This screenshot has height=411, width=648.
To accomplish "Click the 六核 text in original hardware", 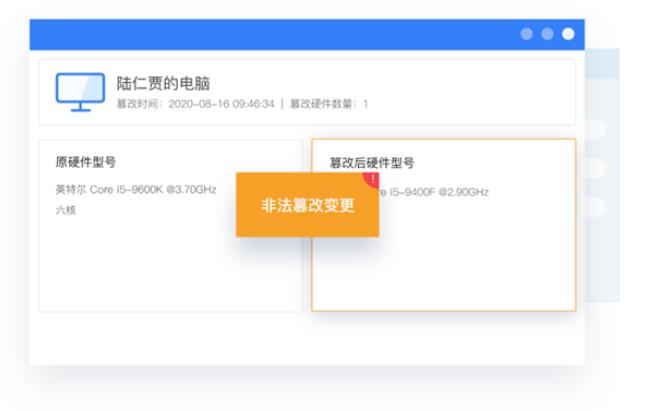I will (x=66, y=210).
